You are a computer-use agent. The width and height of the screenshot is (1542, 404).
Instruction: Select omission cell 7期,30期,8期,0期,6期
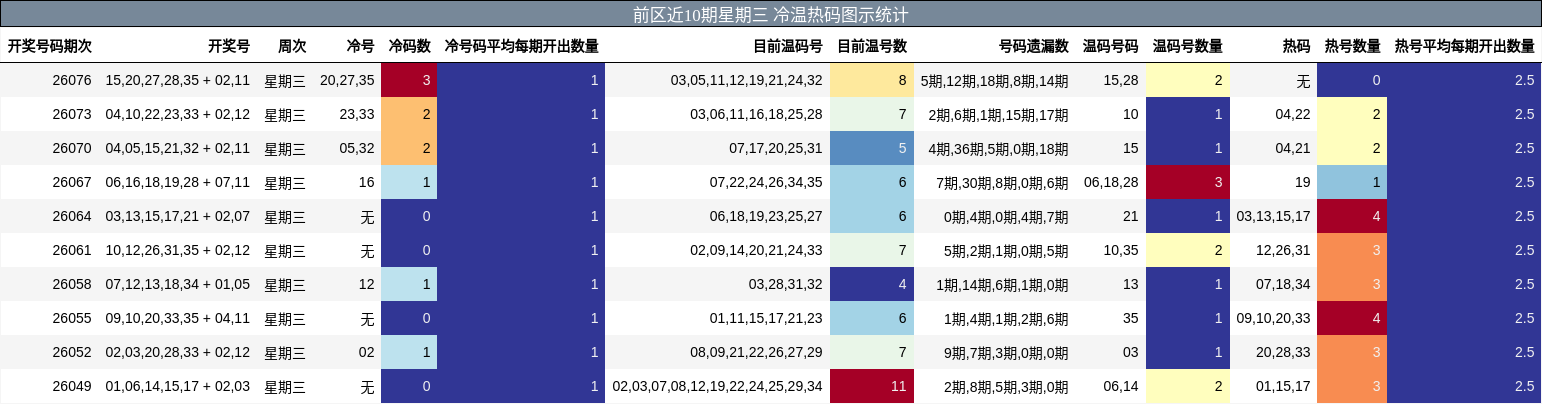(1002, 182)
